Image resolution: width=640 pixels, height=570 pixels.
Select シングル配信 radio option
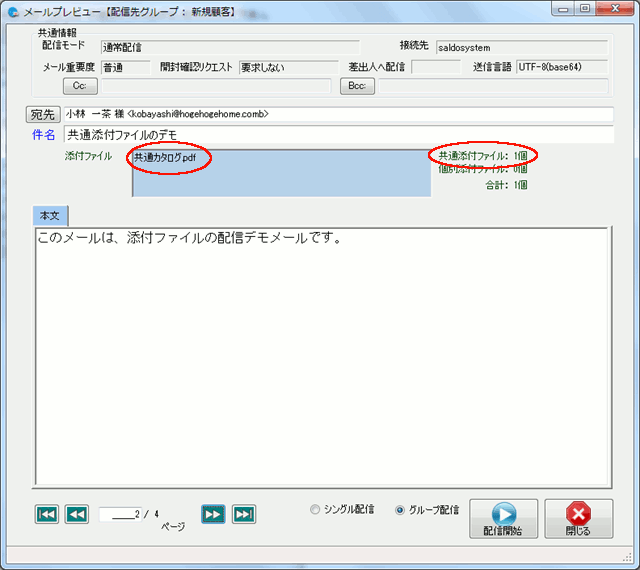(x=316, y=510)
